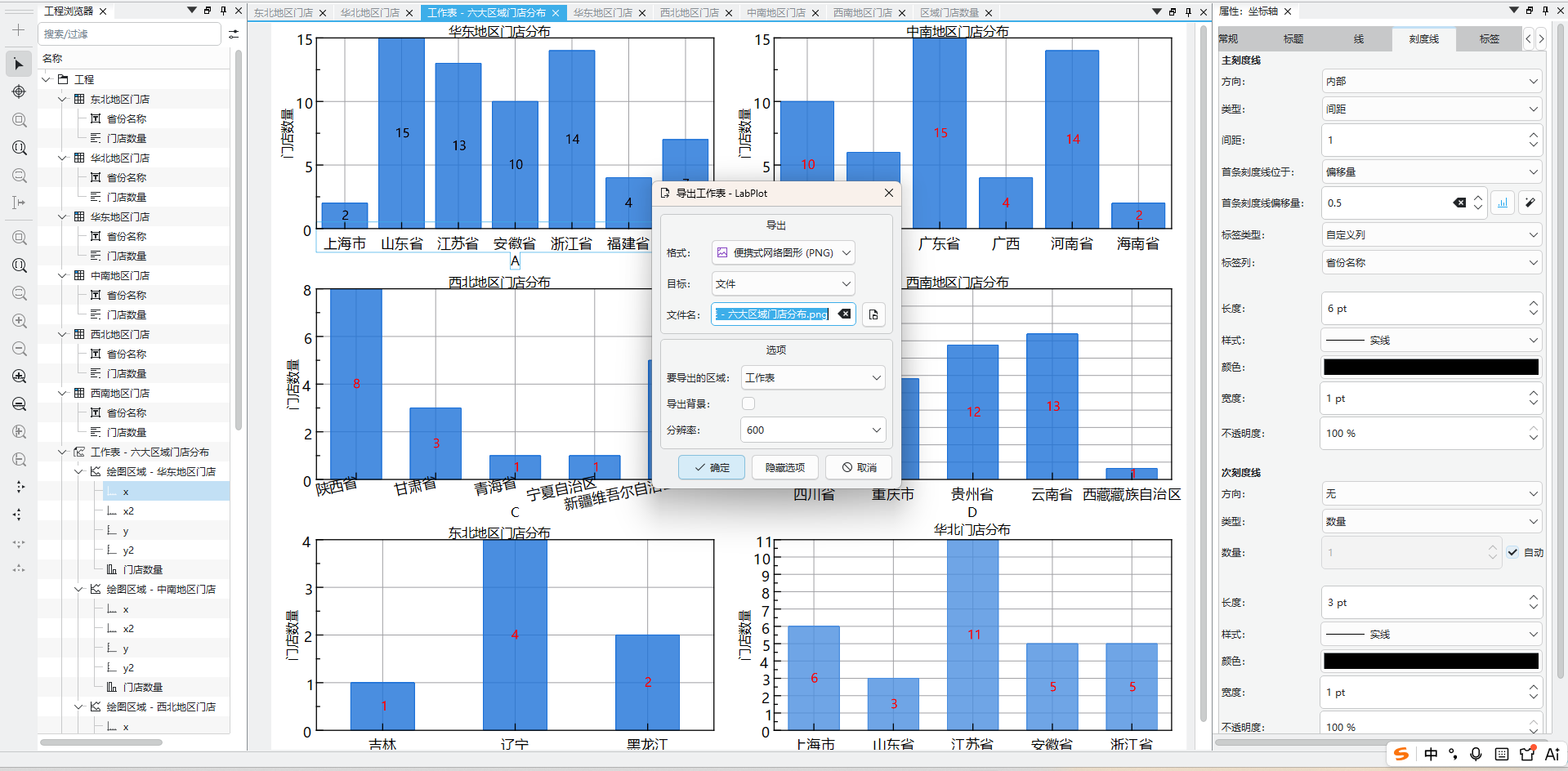Image resolution: width=1568 pixels, height=771 pixels.
Task: Open the 标签列 dropdown showing 省份名称
Action: pos(1432,262)
